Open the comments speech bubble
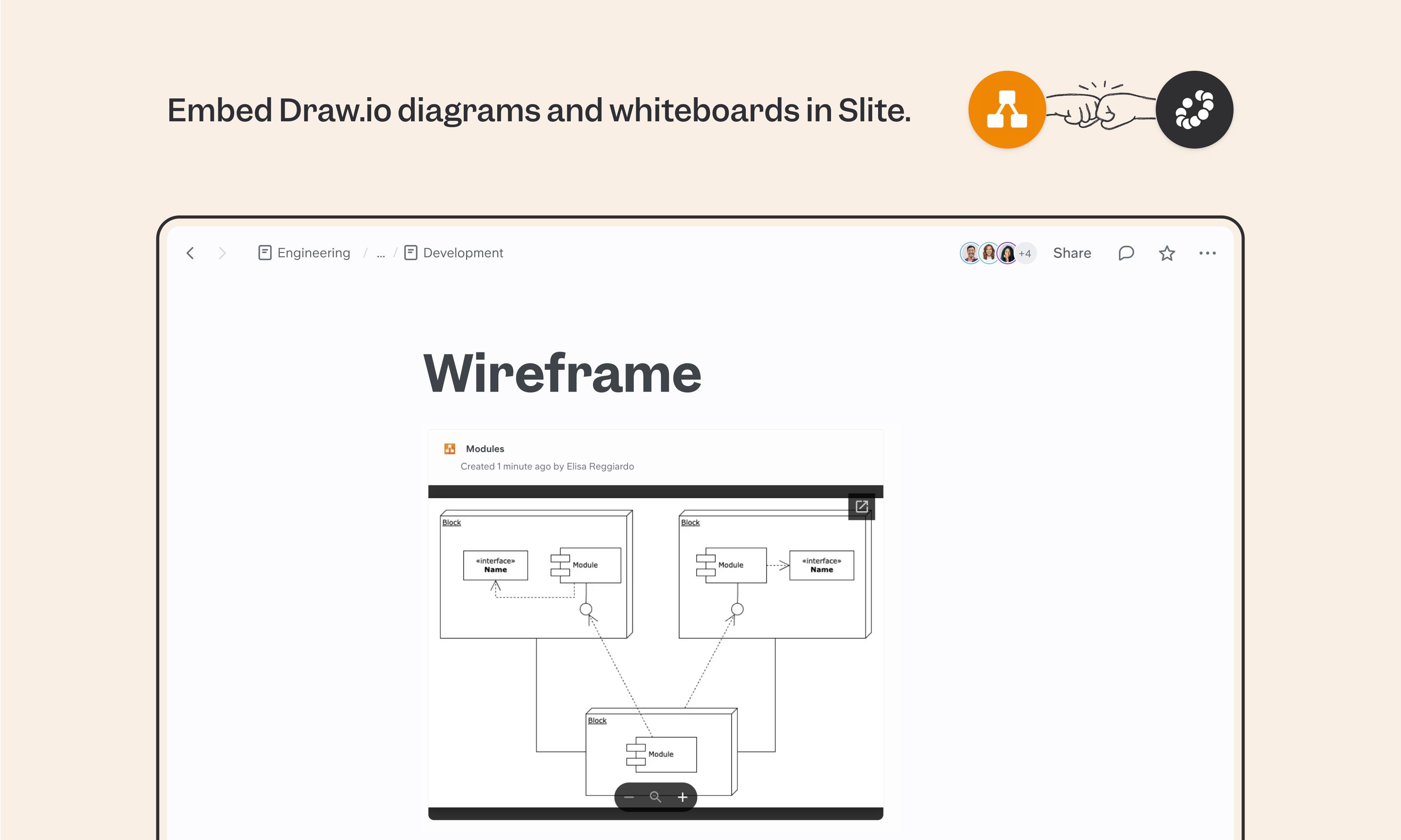Viewport: 1401px width, 840px height. click(1126, 253)
